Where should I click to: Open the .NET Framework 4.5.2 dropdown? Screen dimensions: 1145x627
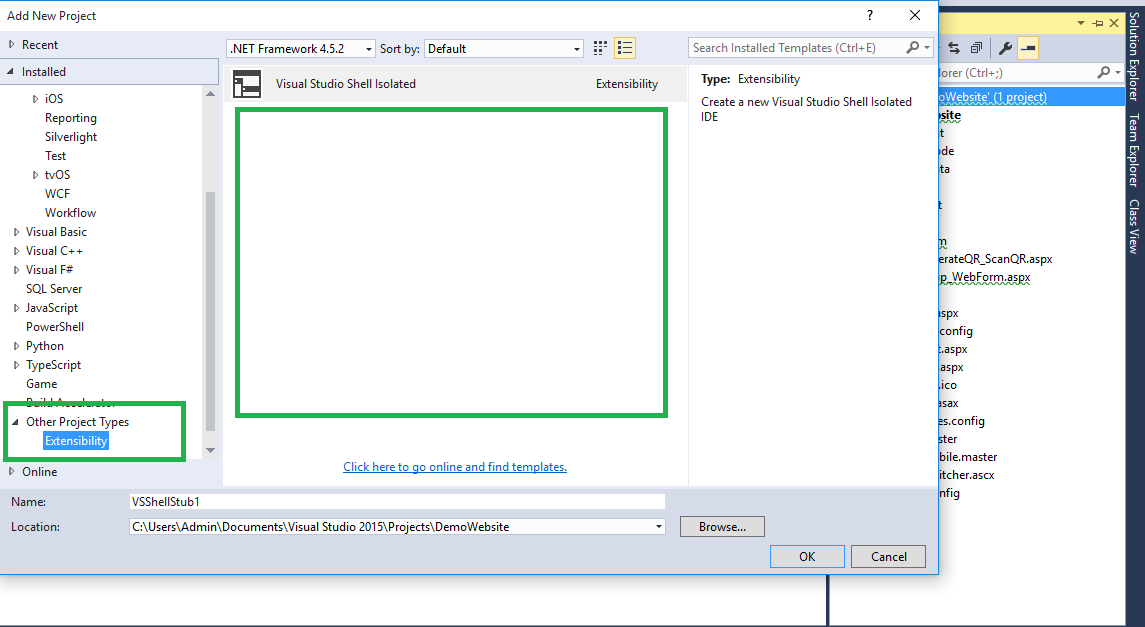(368, 47)
